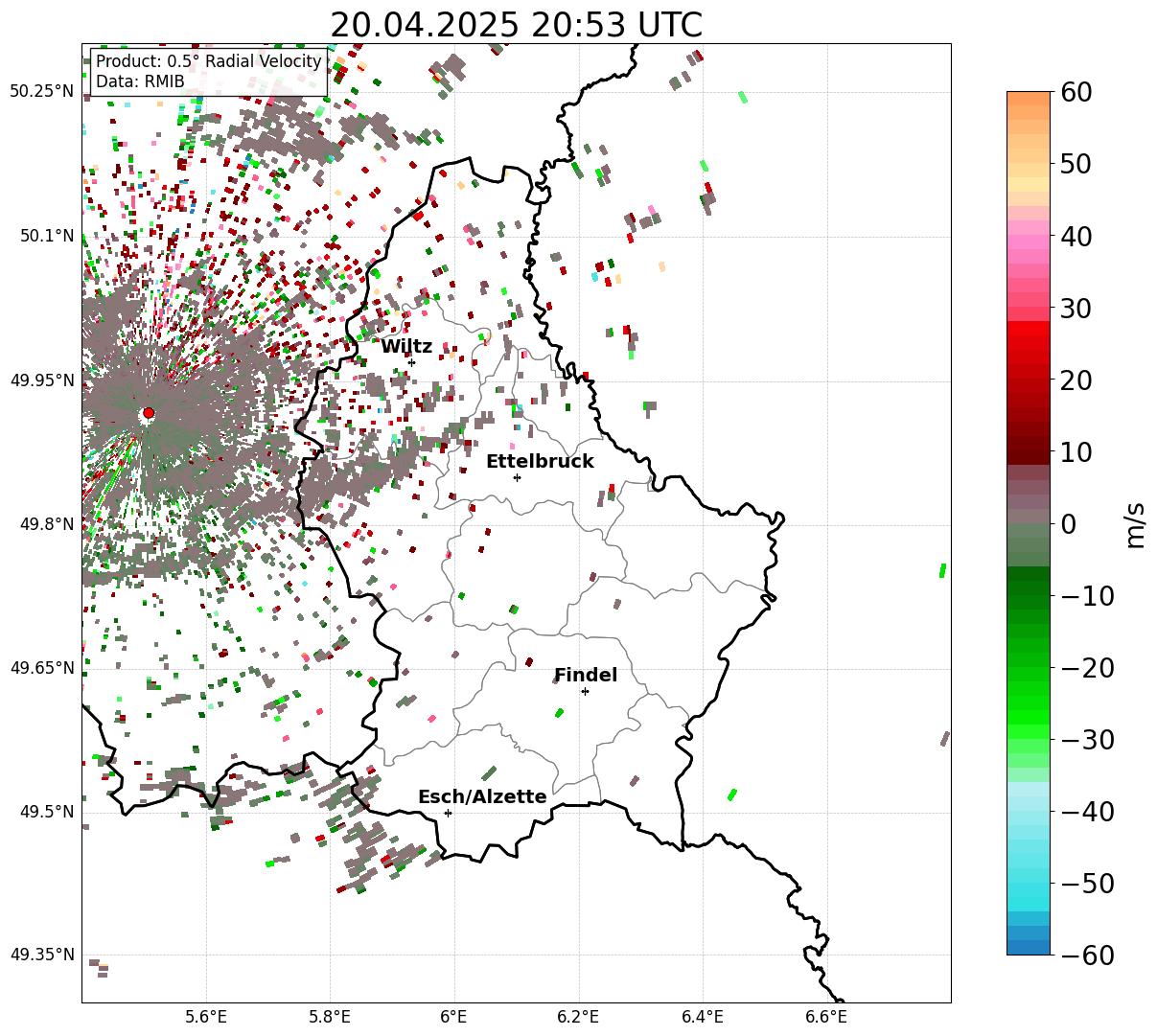Click the Wiltz station cross marker

(x=411, y=362)
